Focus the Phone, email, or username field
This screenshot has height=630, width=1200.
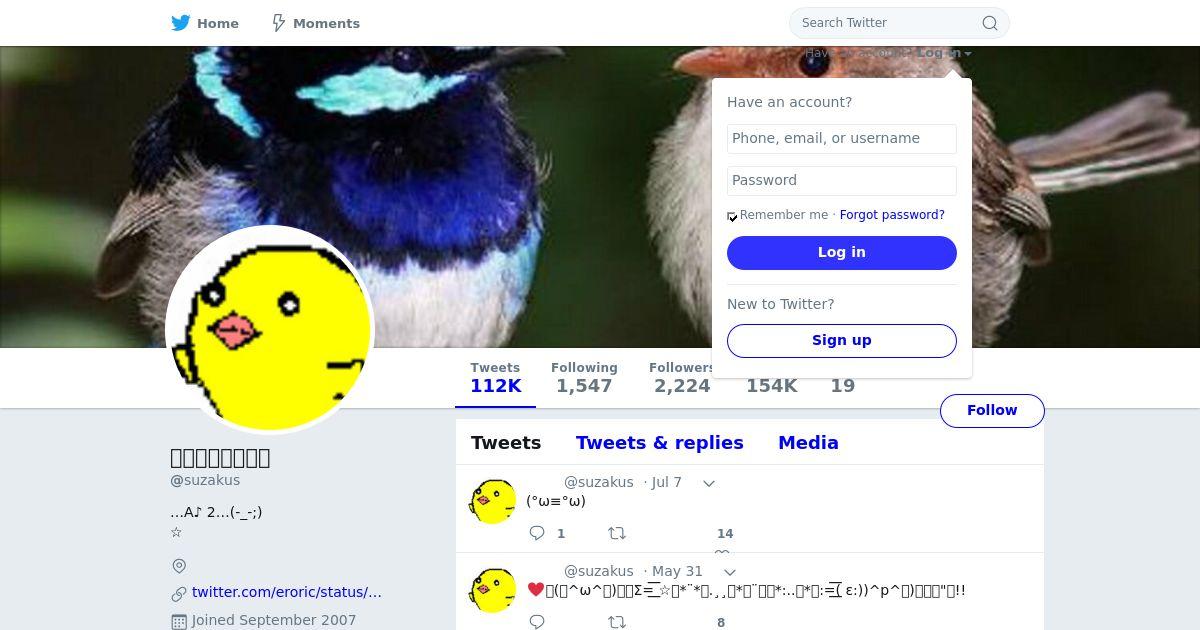[842, 139]
